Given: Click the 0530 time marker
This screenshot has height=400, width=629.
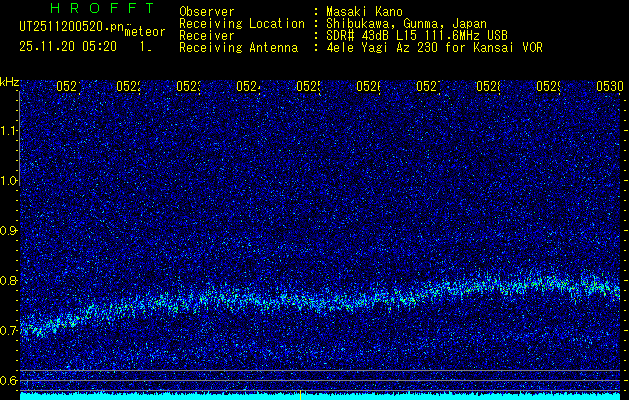Looking at the screenshot, I should (x=610, y=86).
